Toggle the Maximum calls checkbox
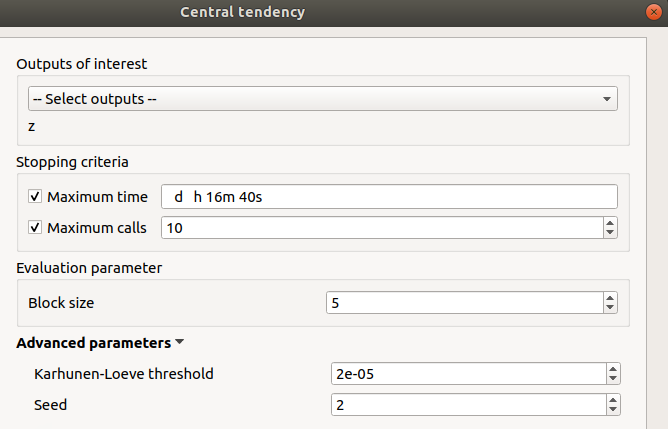The image size is (668, 429). click(36, 228)
